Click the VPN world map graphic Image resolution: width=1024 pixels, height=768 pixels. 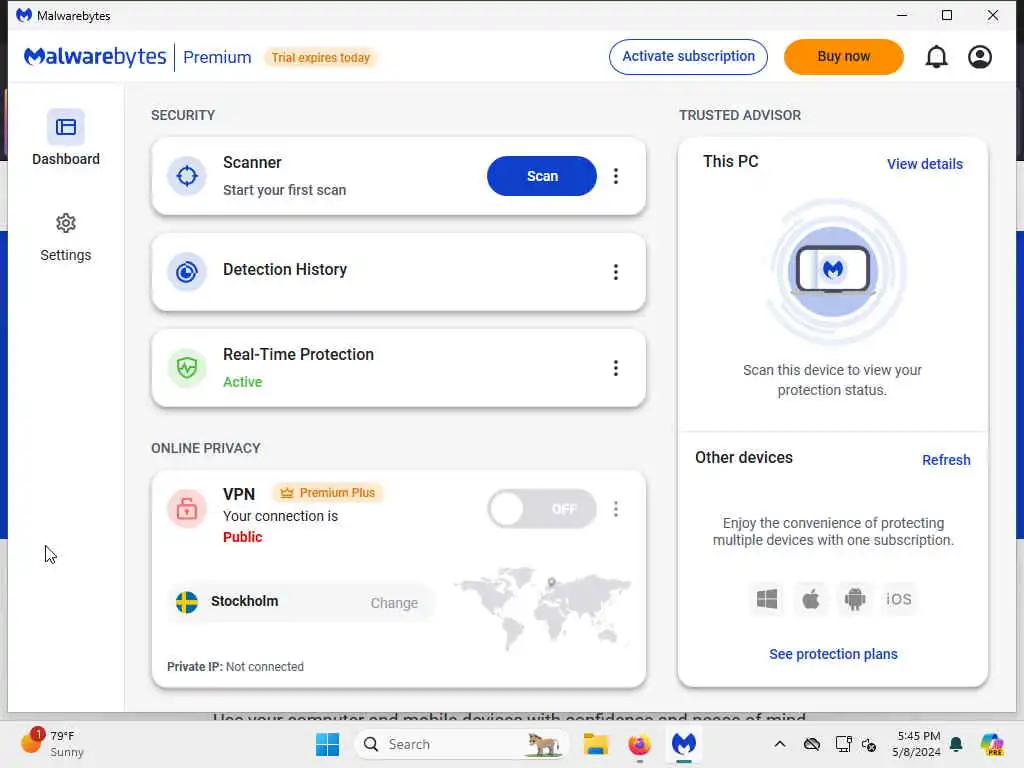(542, 607)
